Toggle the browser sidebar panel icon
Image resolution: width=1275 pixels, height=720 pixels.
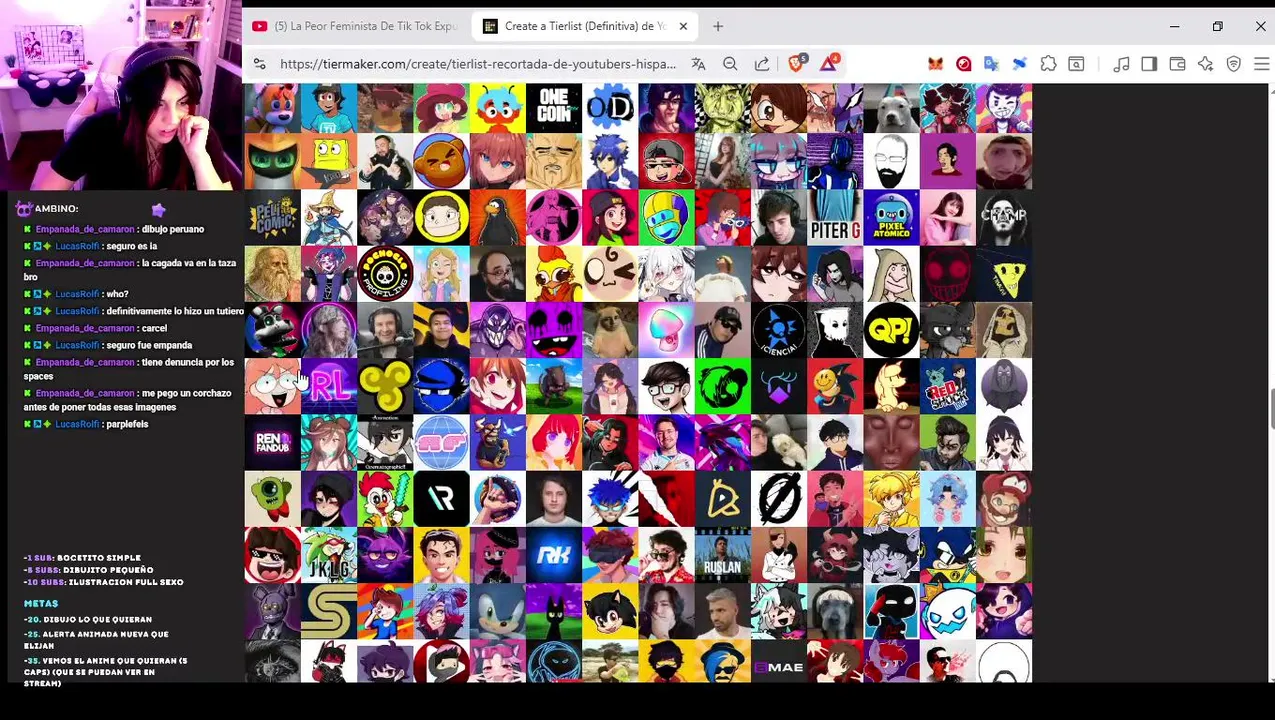(1149, 64)
